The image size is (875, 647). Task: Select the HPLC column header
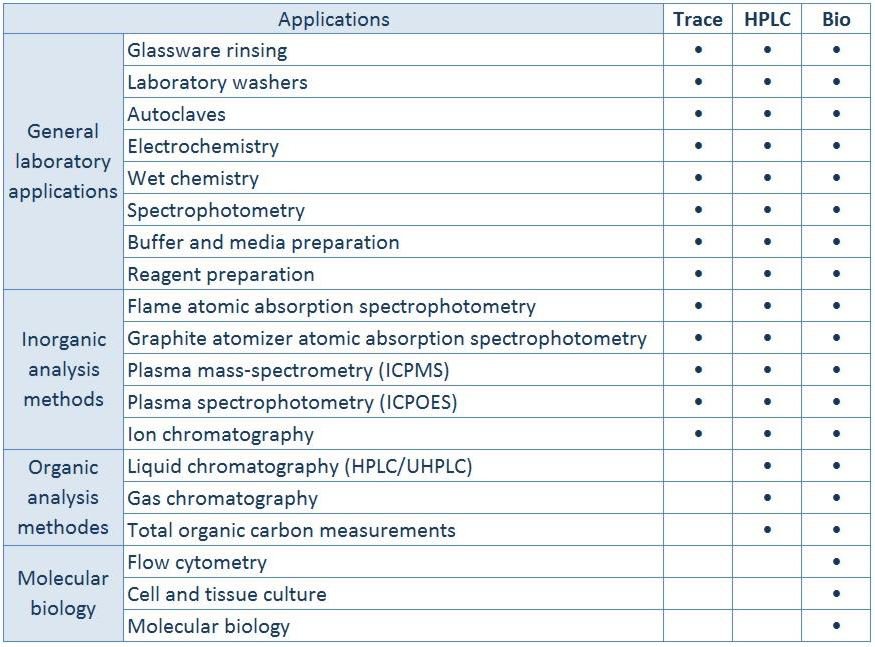[767, 20]
